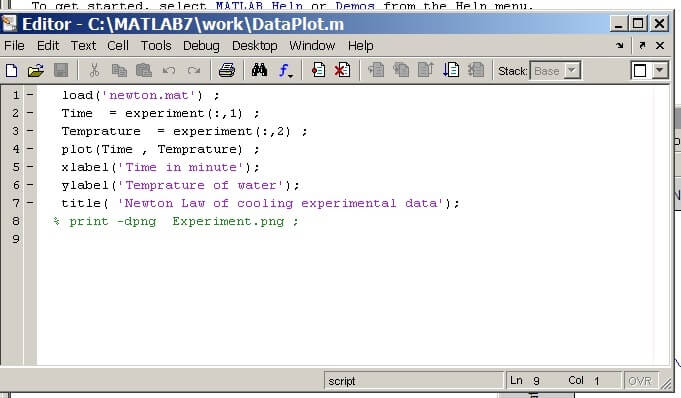Close the document with menu bar X

point(660,45)
